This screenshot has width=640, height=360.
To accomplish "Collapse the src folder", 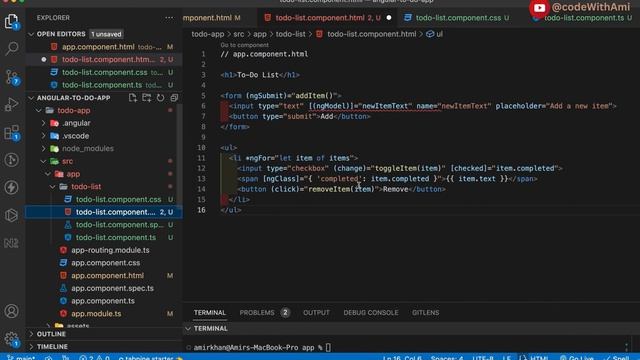I will click(x=44, y=161).
